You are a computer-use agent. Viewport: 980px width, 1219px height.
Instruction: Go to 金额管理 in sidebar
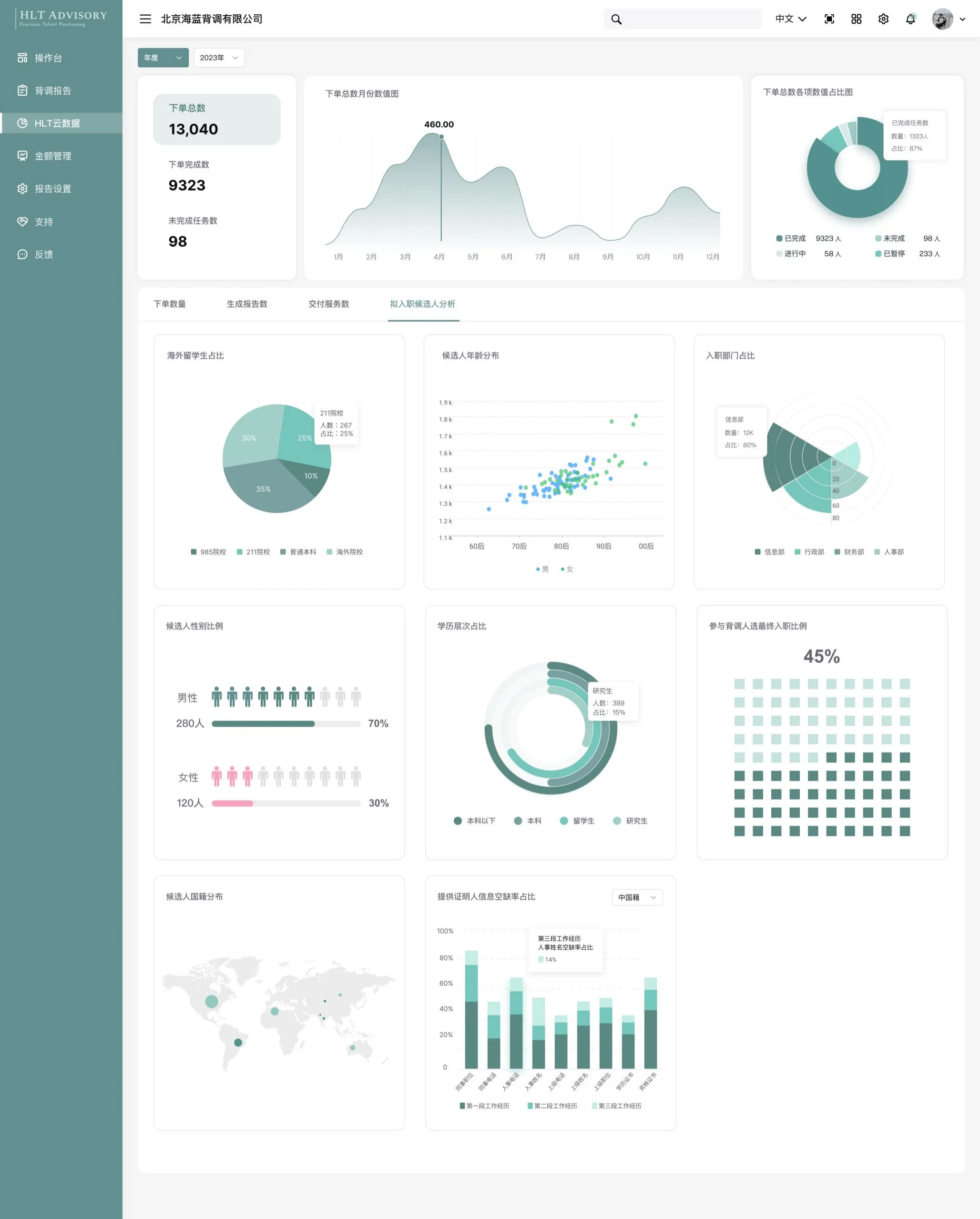coord(52,156)
